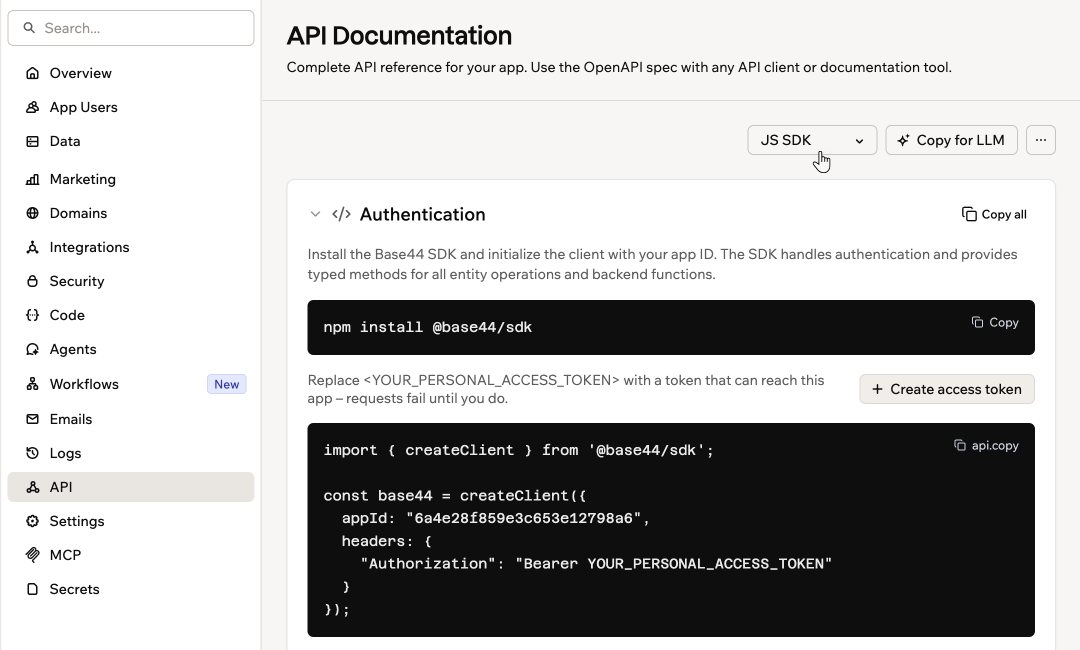Select Integrations in the sidebar
This screenshot has width=1080, height=650.
pos(131,247)
